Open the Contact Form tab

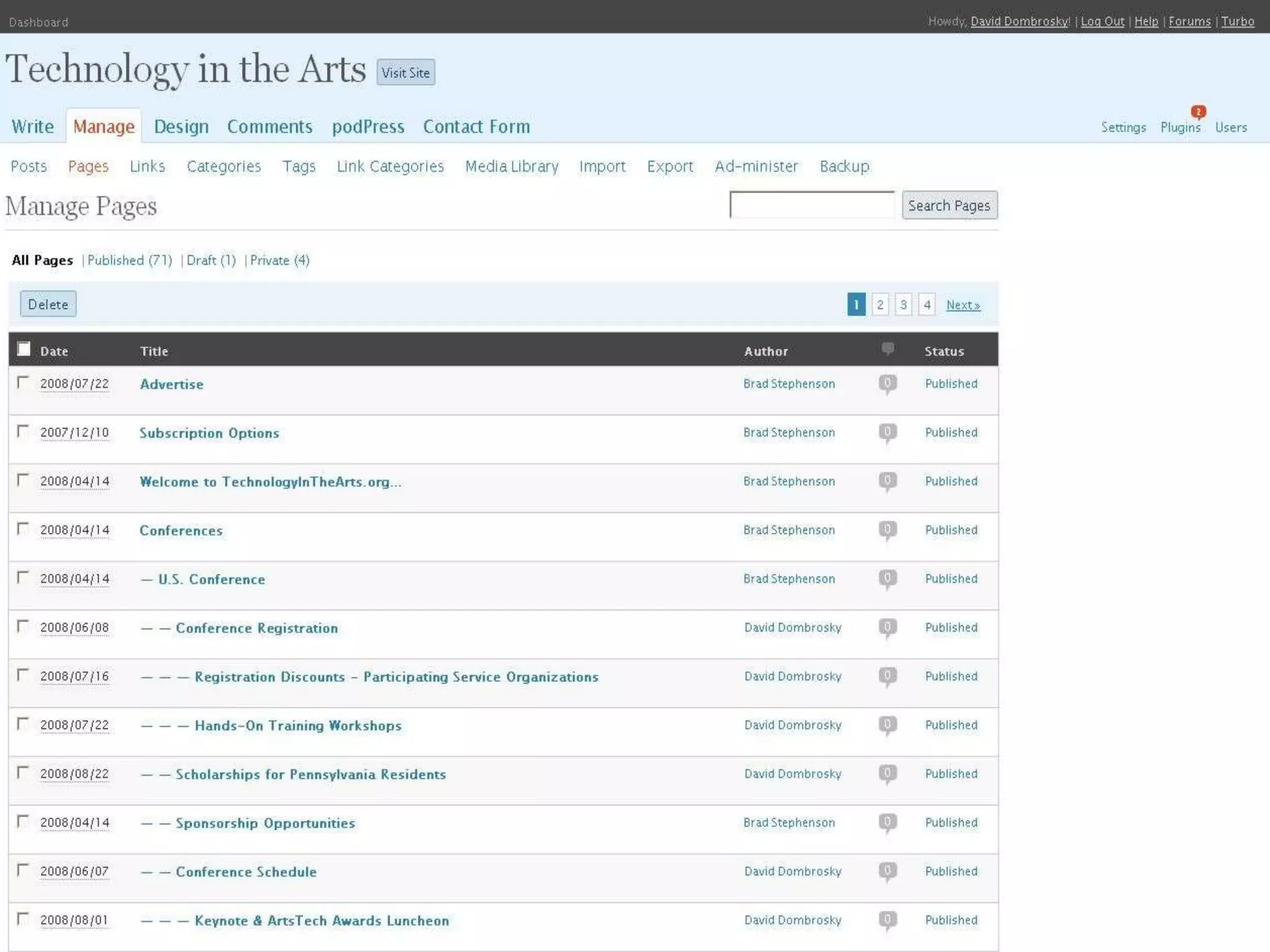(x=476, y=126)
